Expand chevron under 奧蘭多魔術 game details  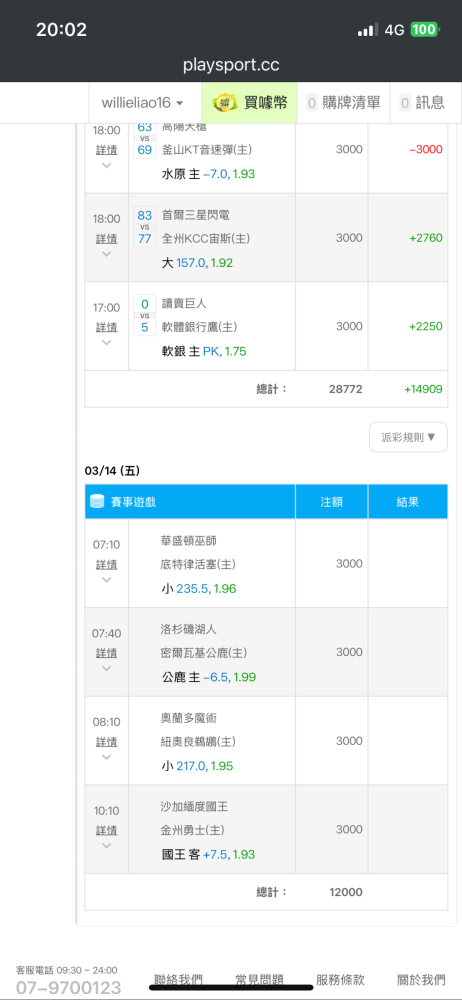(x=107, y=757)
